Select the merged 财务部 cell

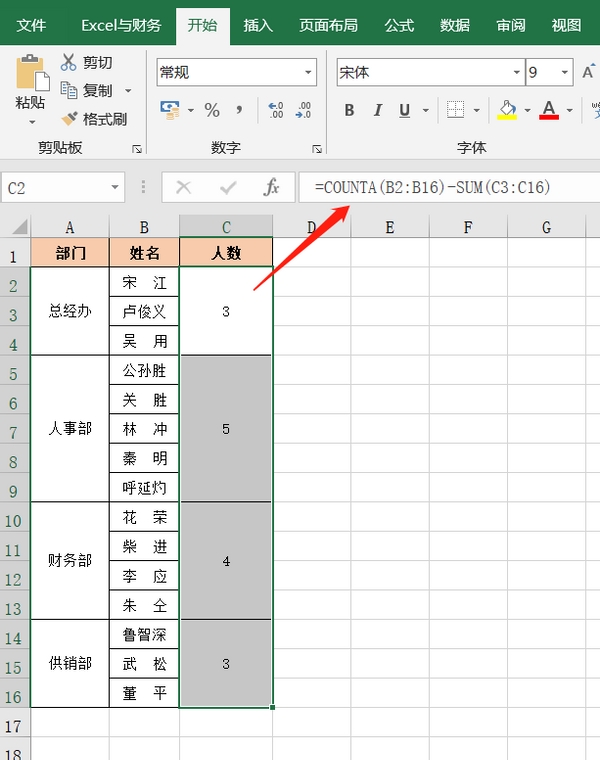(70, 560)
